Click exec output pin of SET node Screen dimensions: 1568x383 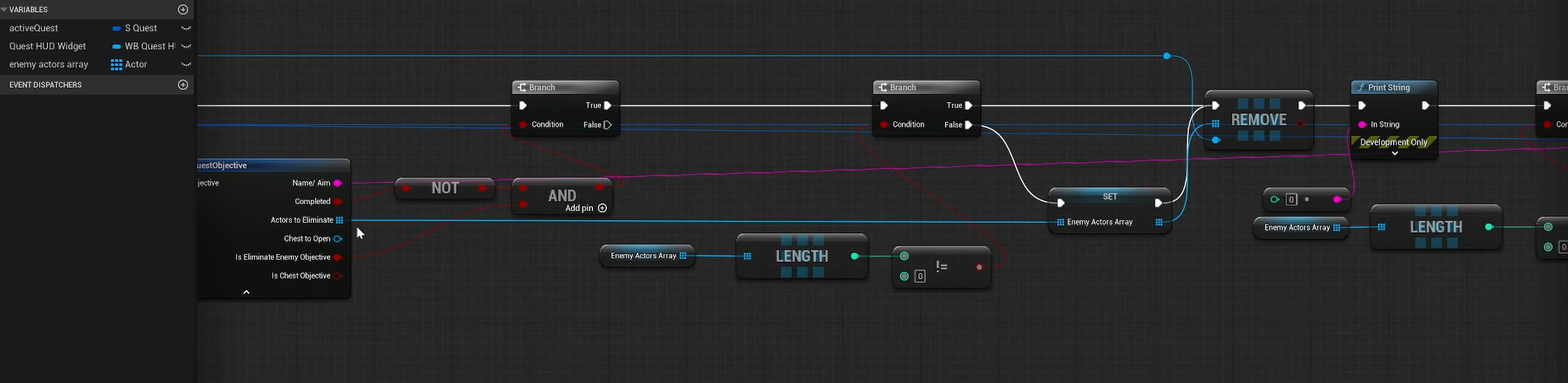(x=1158, y=203)
